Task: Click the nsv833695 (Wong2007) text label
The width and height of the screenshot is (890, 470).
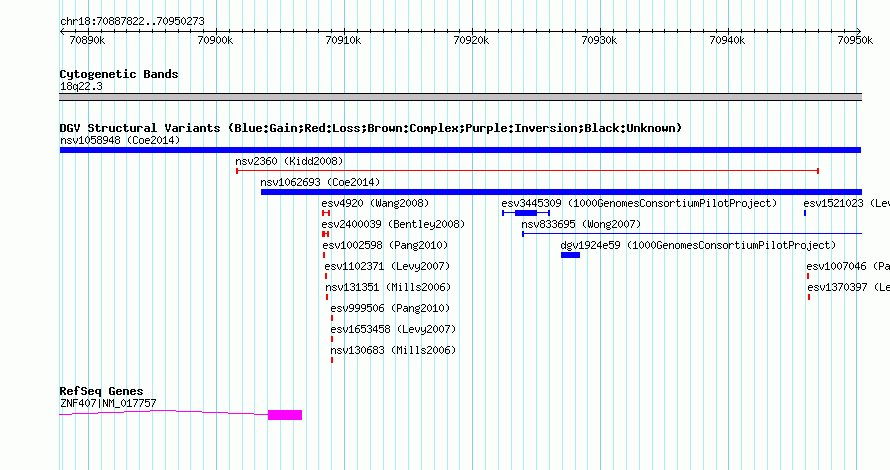Action: 581,224
